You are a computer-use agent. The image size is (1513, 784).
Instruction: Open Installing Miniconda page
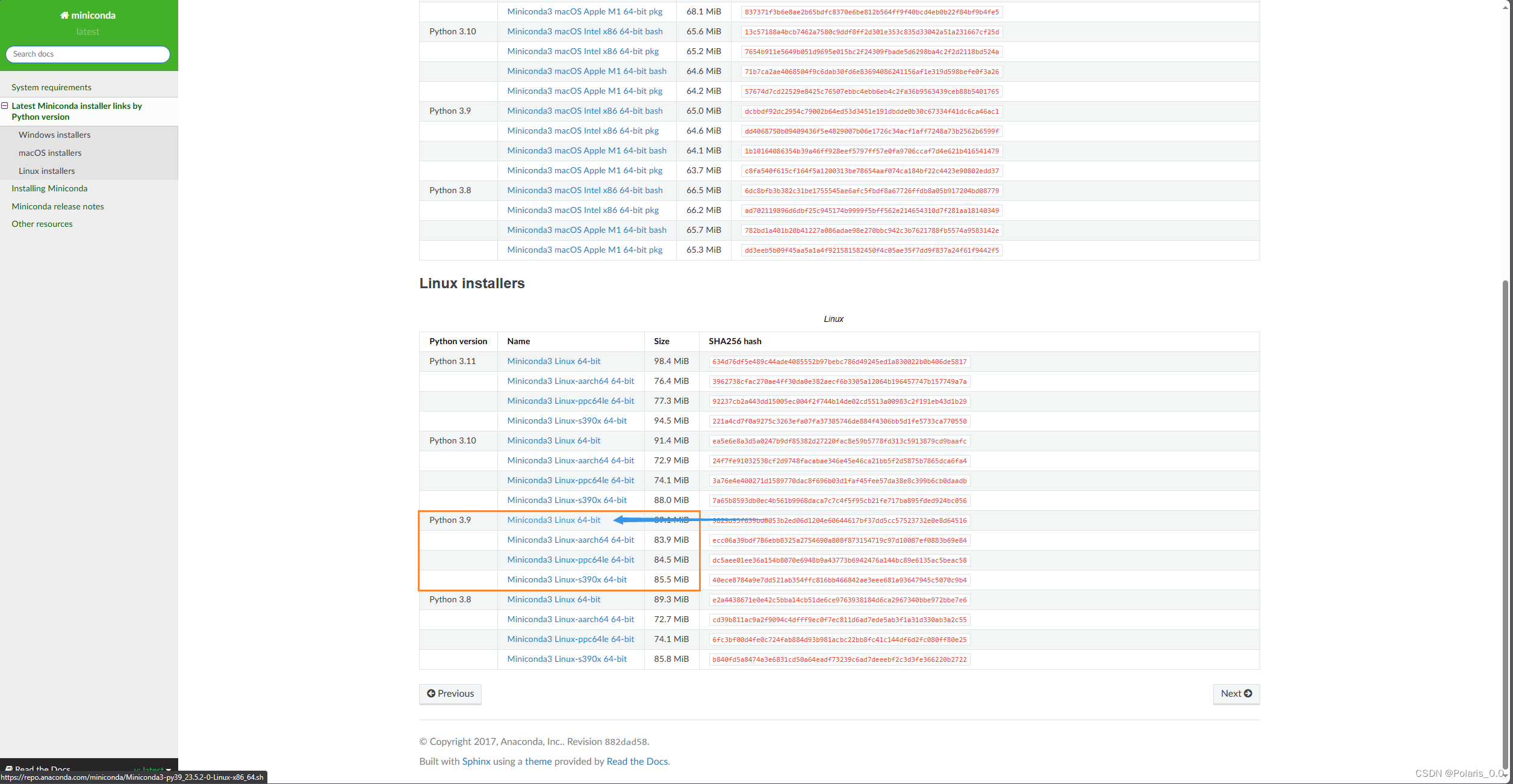pos(49,188)
